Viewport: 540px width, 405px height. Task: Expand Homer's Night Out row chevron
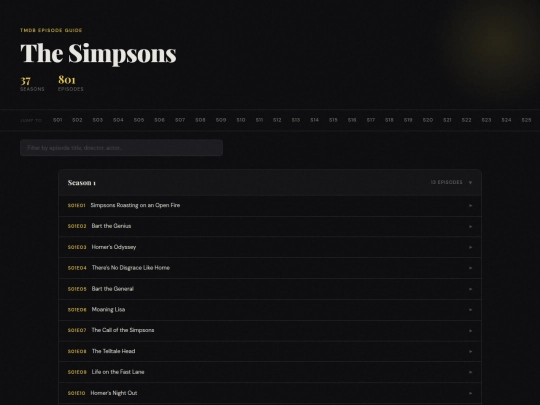coord(470,393)
